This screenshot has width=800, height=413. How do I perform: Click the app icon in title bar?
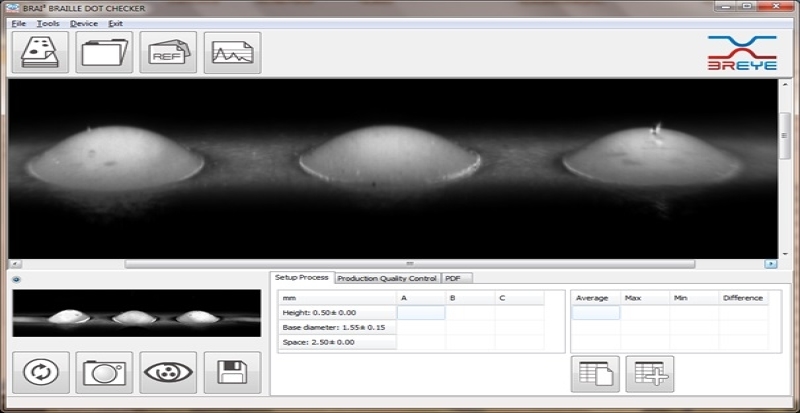14,8
